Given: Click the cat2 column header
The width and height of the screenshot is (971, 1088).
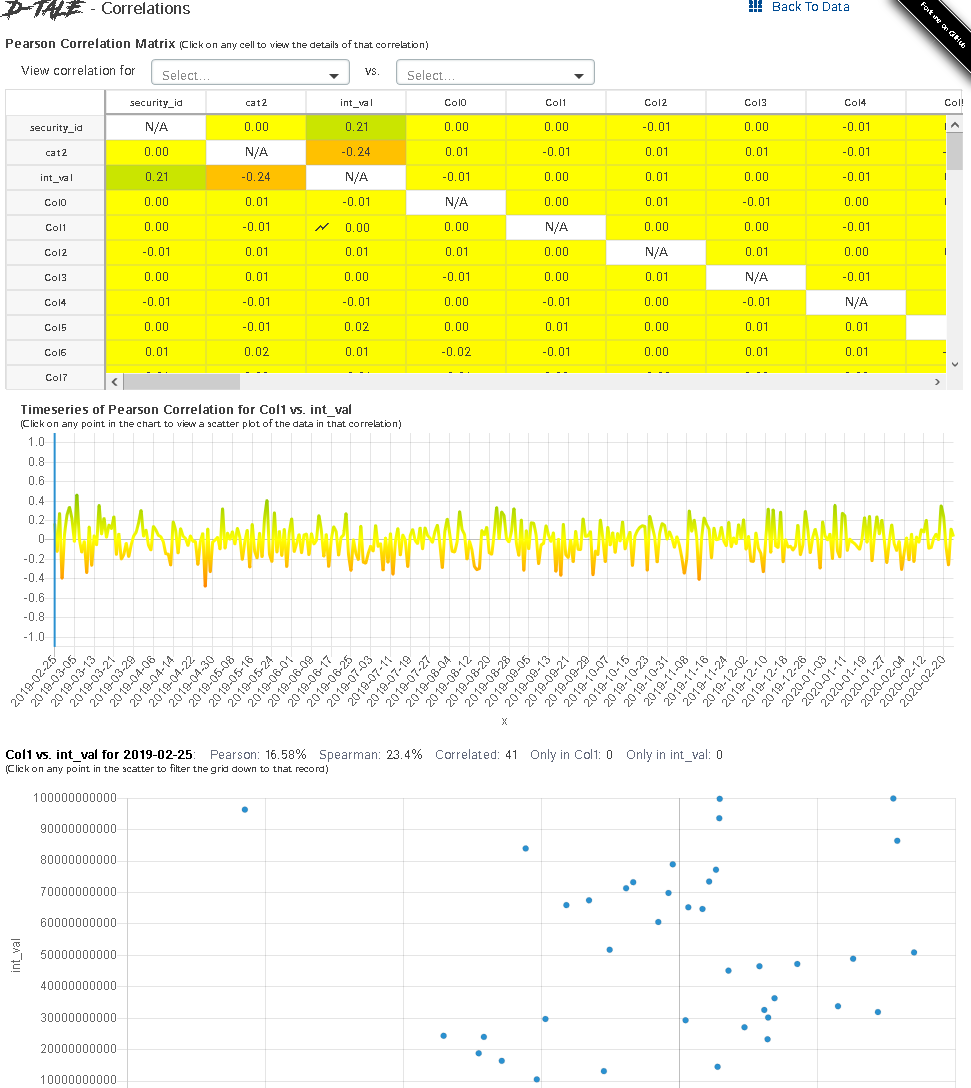Looking at the screenshot, I should point(256,102).
